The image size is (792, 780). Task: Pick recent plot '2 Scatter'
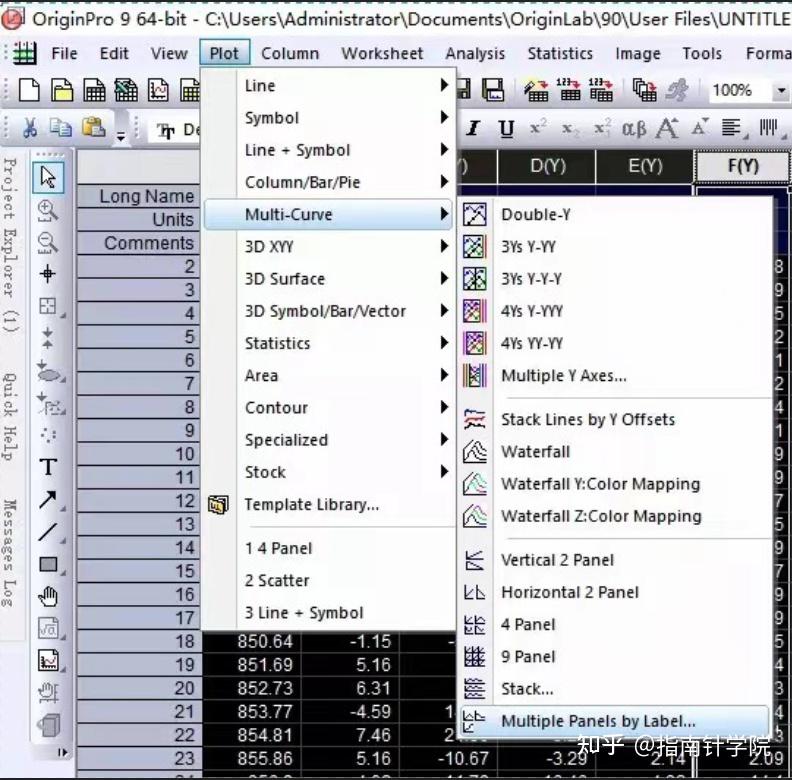[x=328, y=580]
